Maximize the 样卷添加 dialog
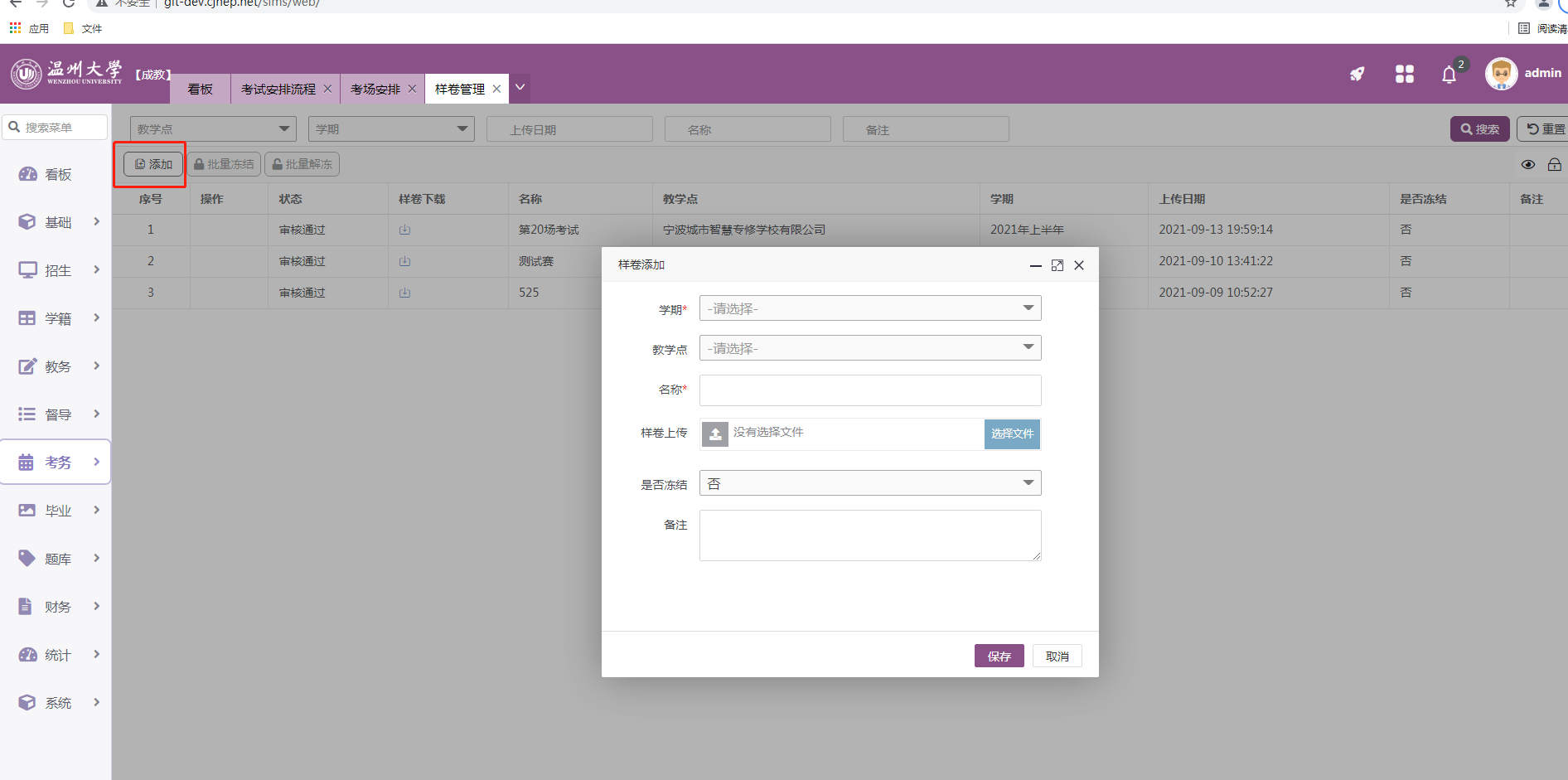Viewport: 1568px width, 780px height. pos(1057,265)
